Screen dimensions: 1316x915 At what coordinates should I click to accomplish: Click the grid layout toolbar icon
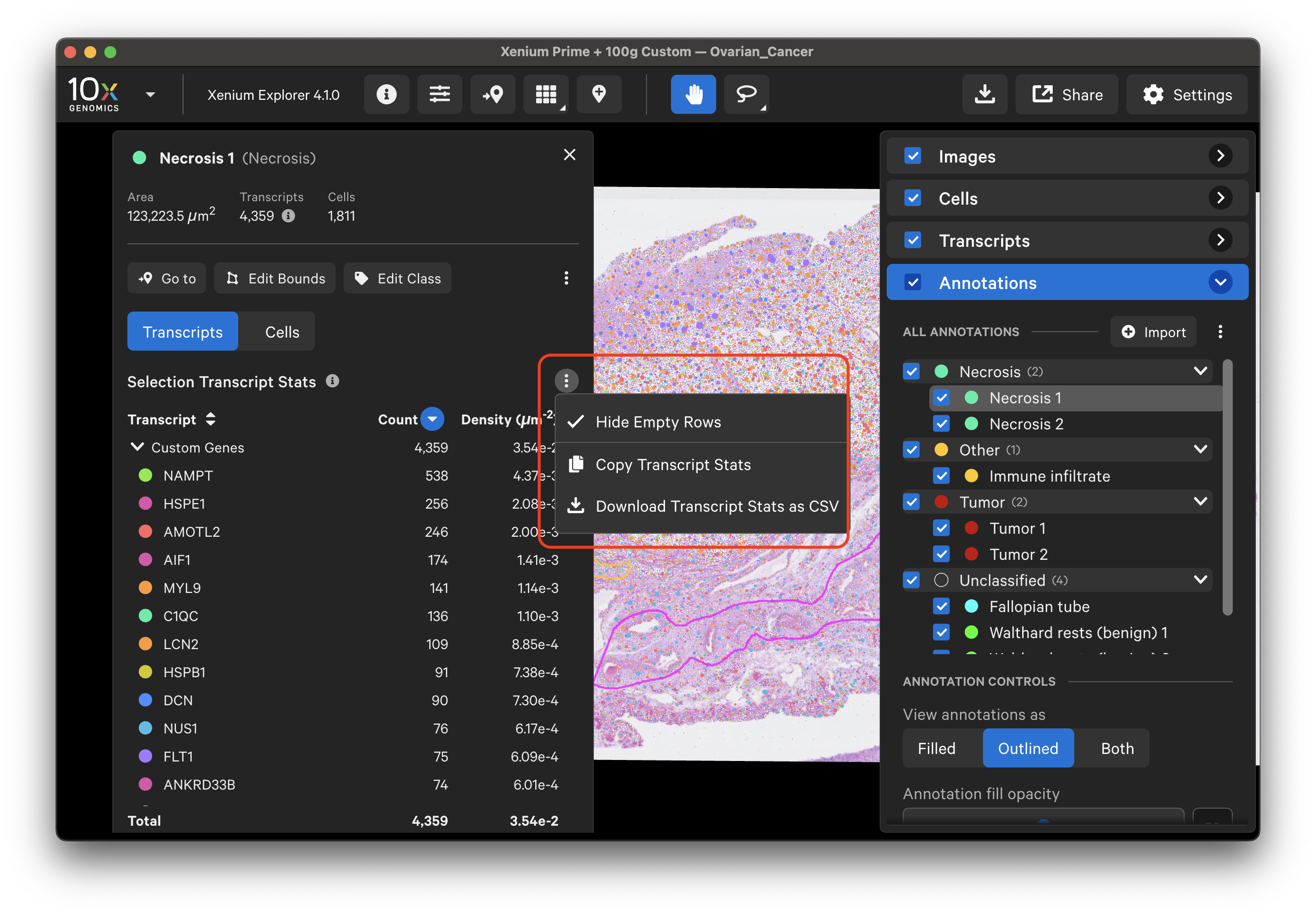545,95
